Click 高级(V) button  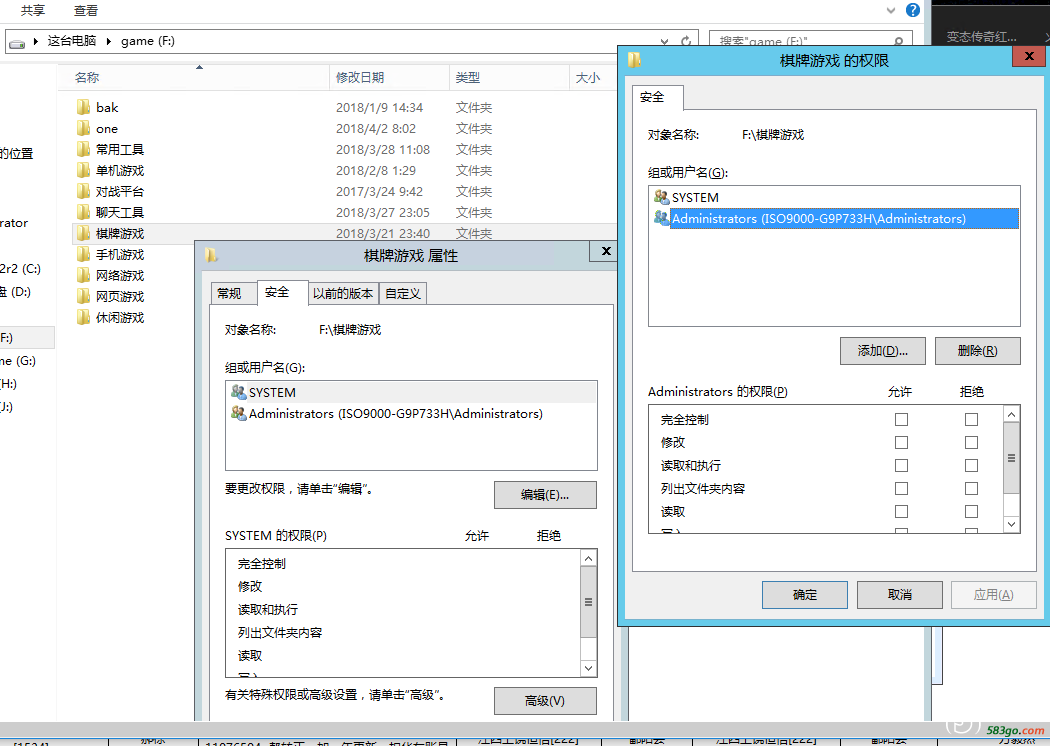point(545,700)
